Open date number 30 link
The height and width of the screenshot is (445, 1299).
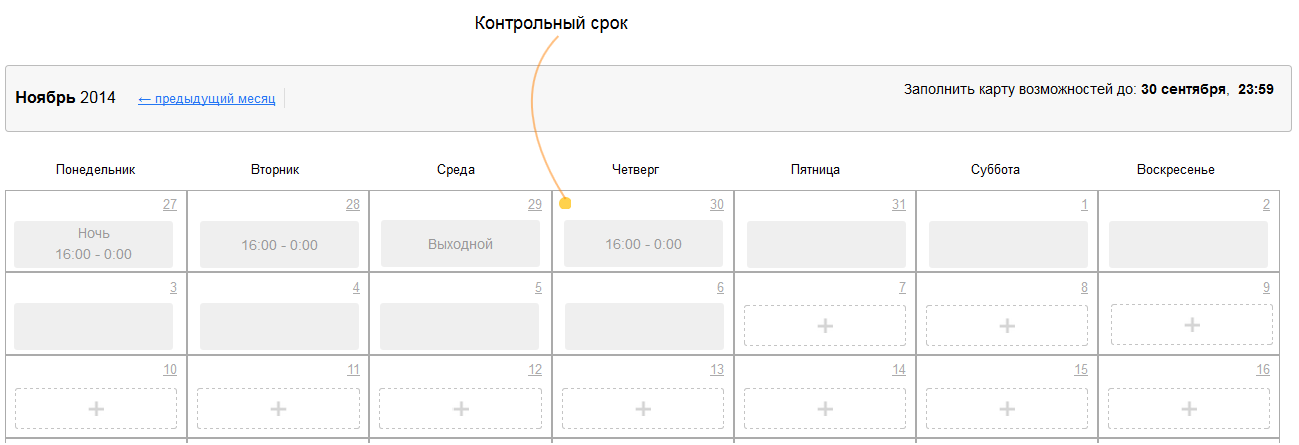point(717,205)
